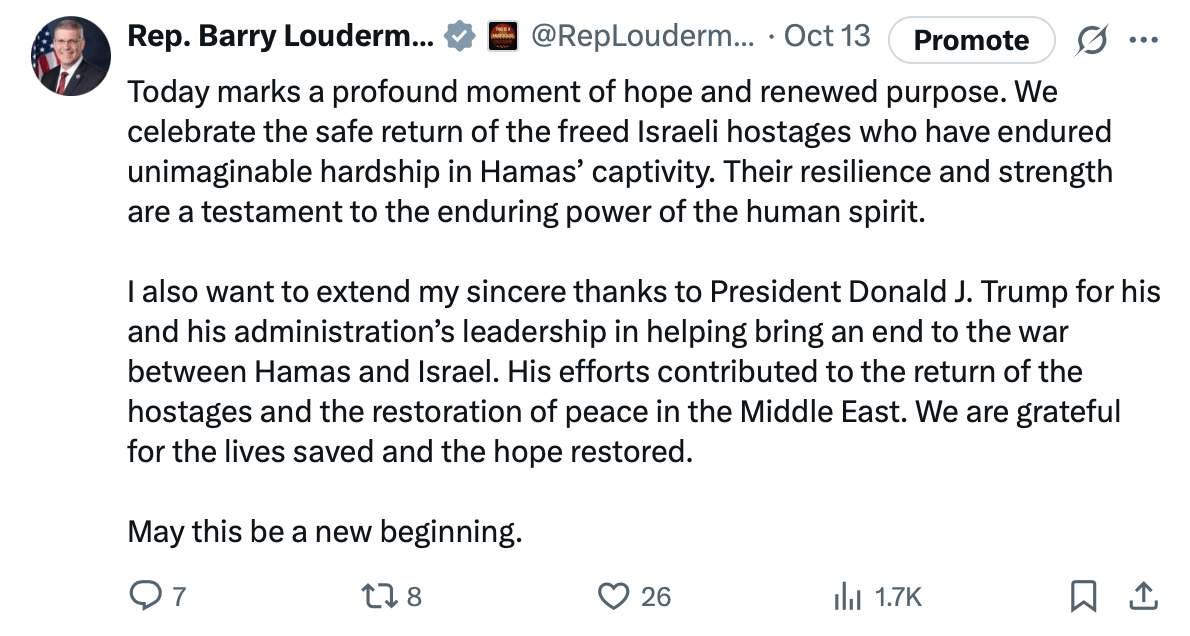The width and height of the screenshot is (1190, 636).
Task: Share the post via the upload arrow icon
Action: (x=1142, y=597)
